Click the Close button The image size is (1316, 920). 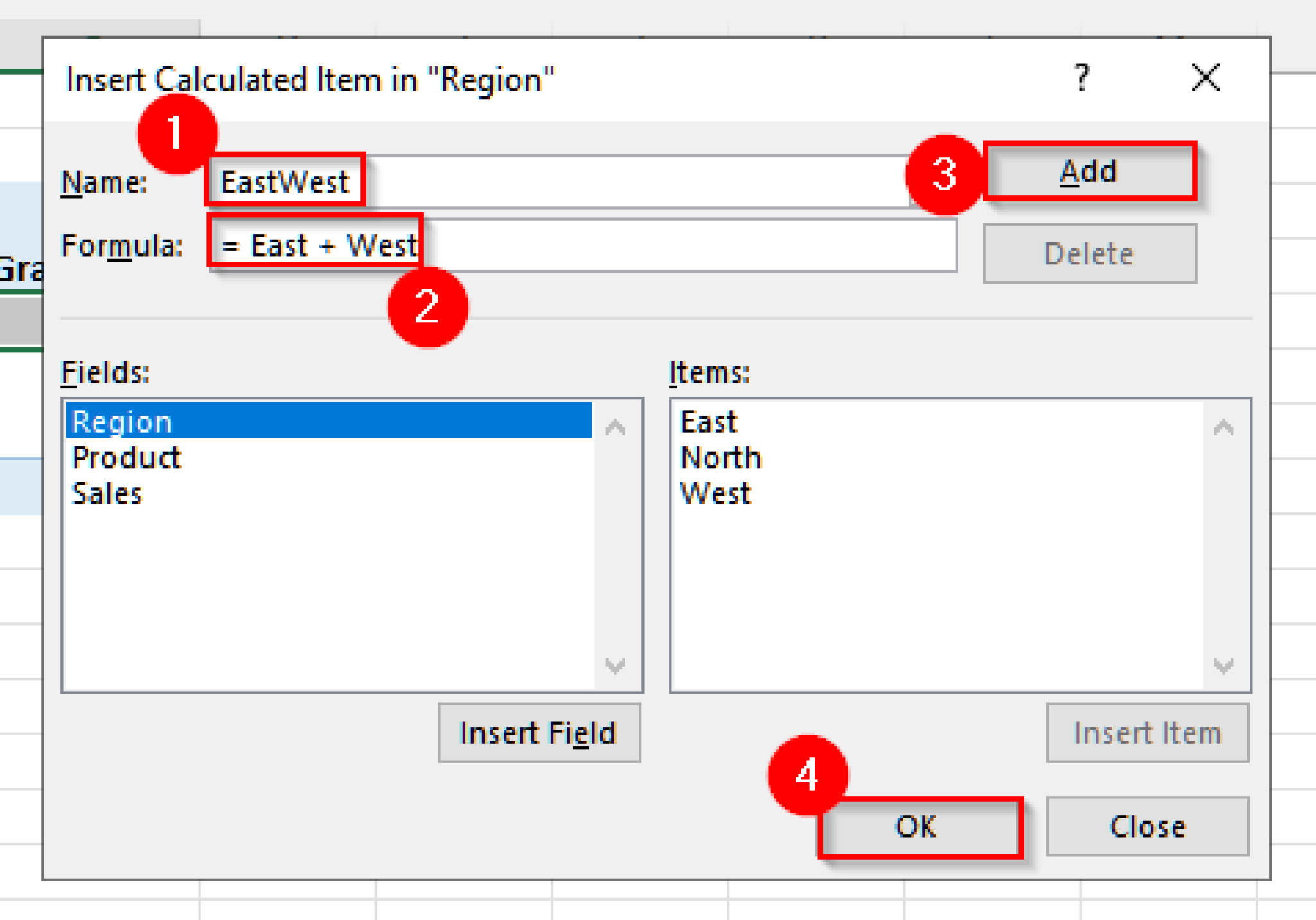click(x=1148, y=827)
